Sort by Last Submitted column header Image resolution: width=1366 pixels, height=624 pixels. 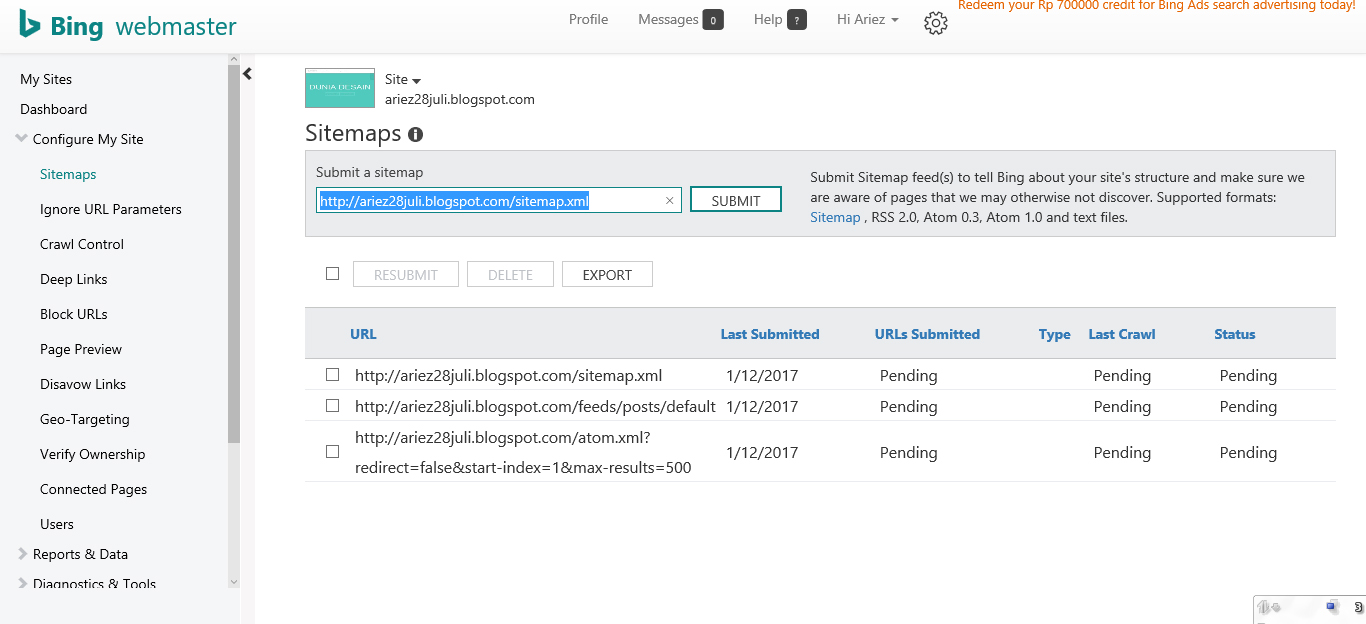pos(770,334)
